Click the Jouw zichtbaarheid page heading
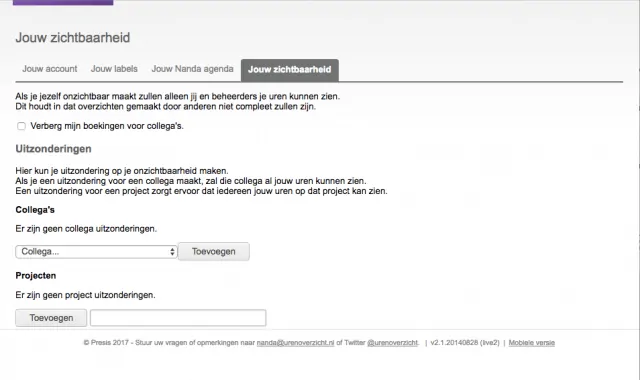This screenshot has width=640, height=380. tap(73, 38)
